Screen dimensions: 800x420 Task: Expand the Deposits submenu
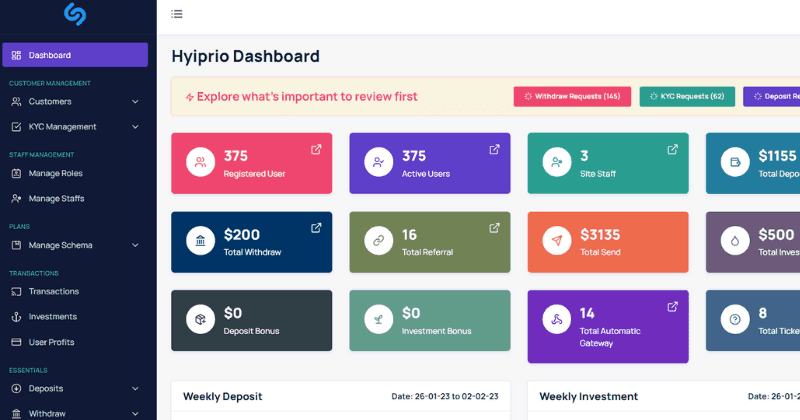(135, 388)
